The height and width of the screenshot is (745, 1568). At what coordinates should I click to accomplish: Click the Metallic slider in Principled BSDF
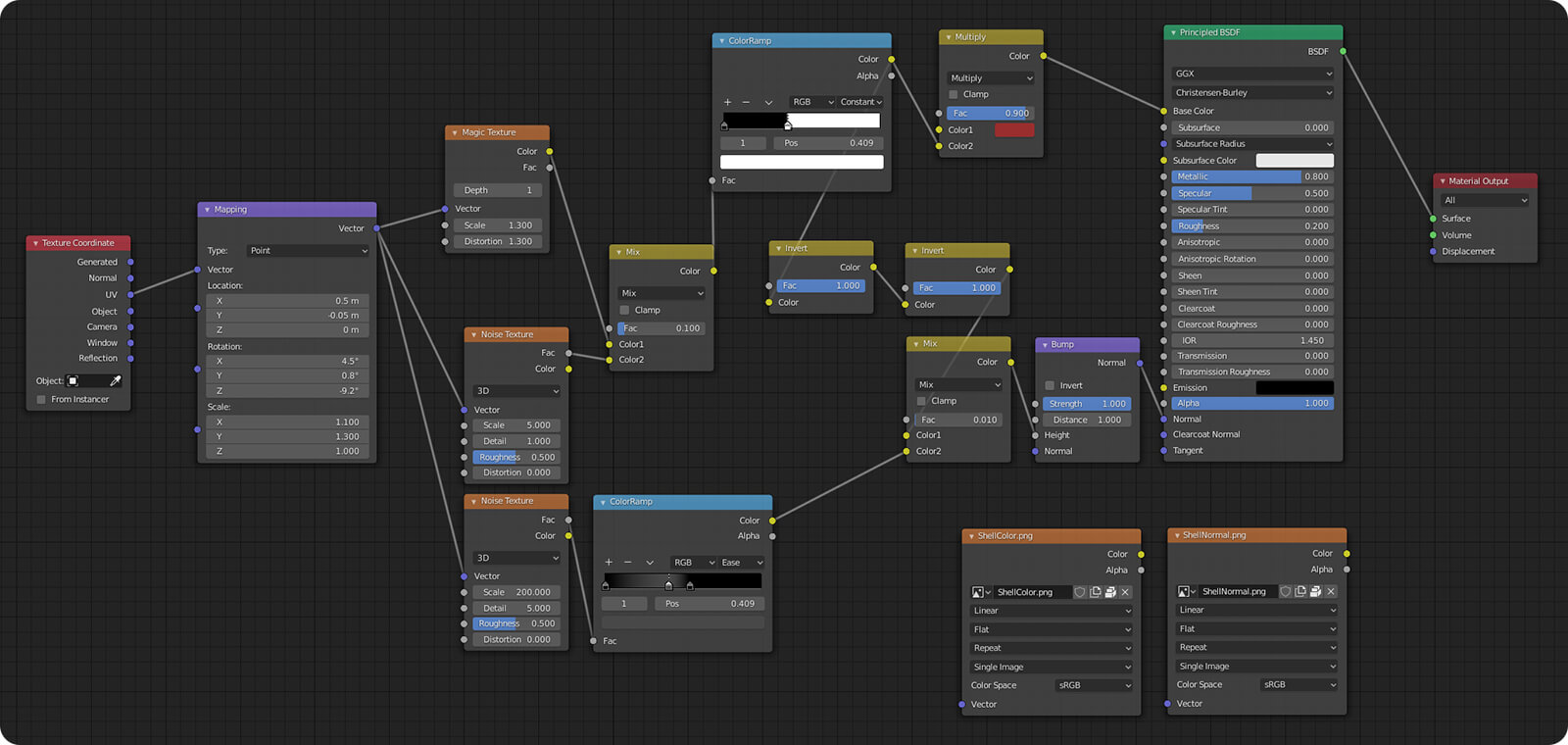point(1252,176)
